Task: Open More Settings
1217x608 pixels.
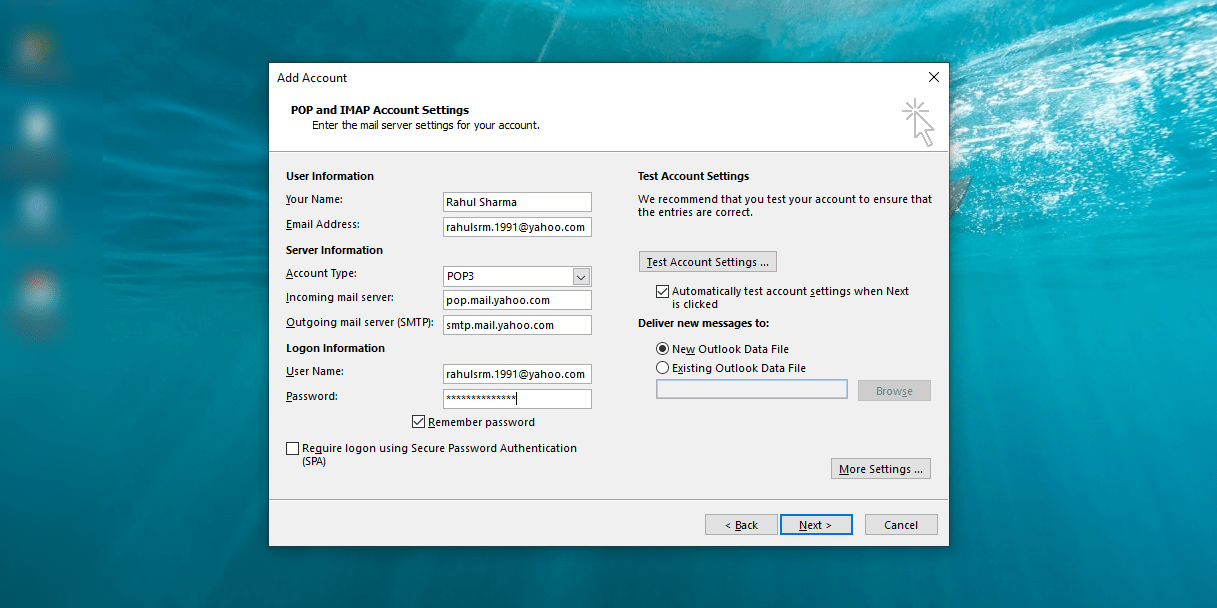Action: point(881,469)
